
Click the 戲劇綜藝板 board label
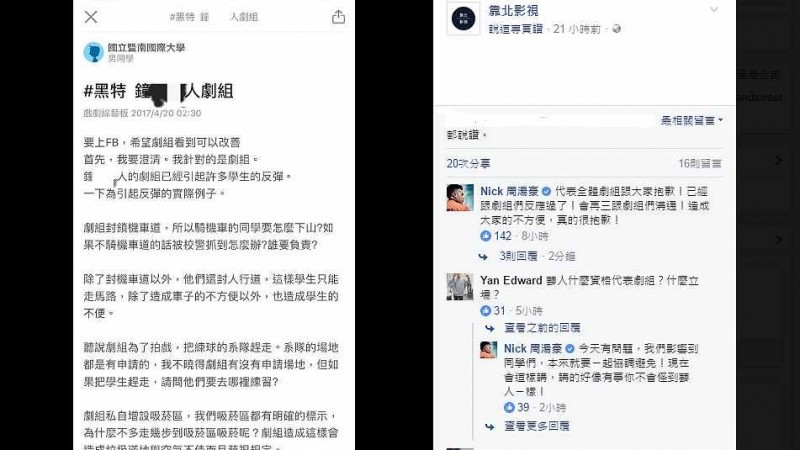pyautogui.click(x=106, y=113)
